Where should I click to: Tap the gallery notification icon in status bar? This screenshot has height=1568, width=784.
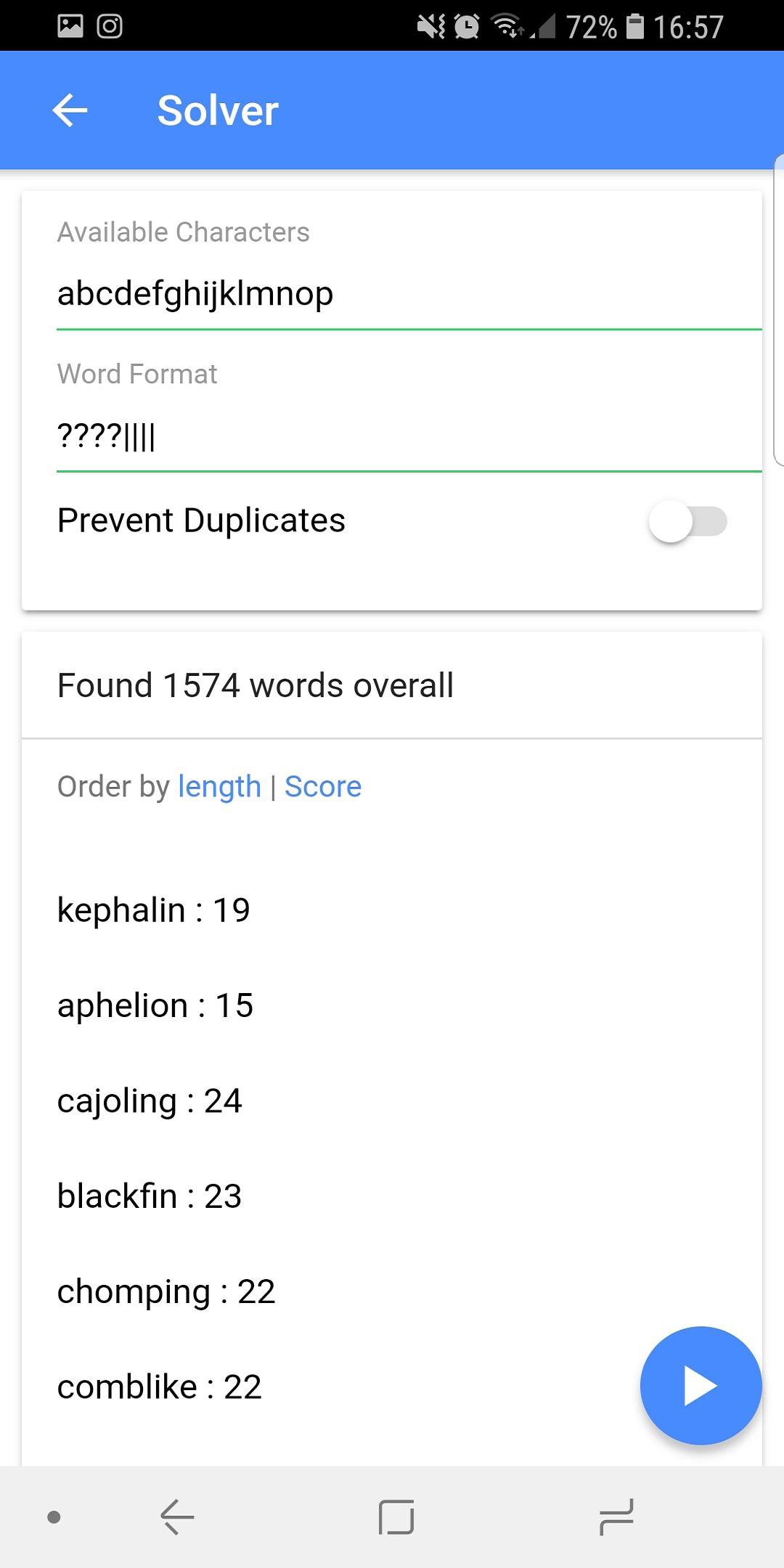(70, 27)
